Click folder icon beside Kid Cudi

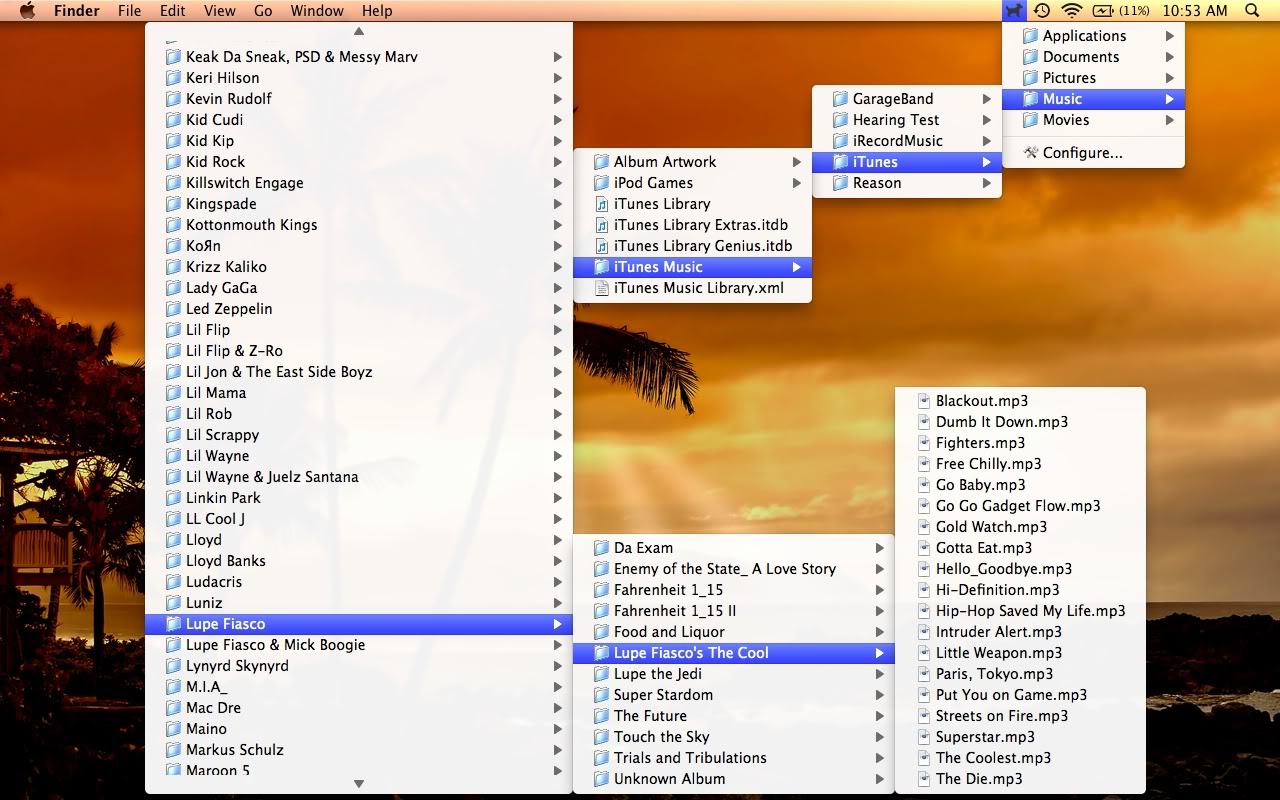(x=173, y=120)
